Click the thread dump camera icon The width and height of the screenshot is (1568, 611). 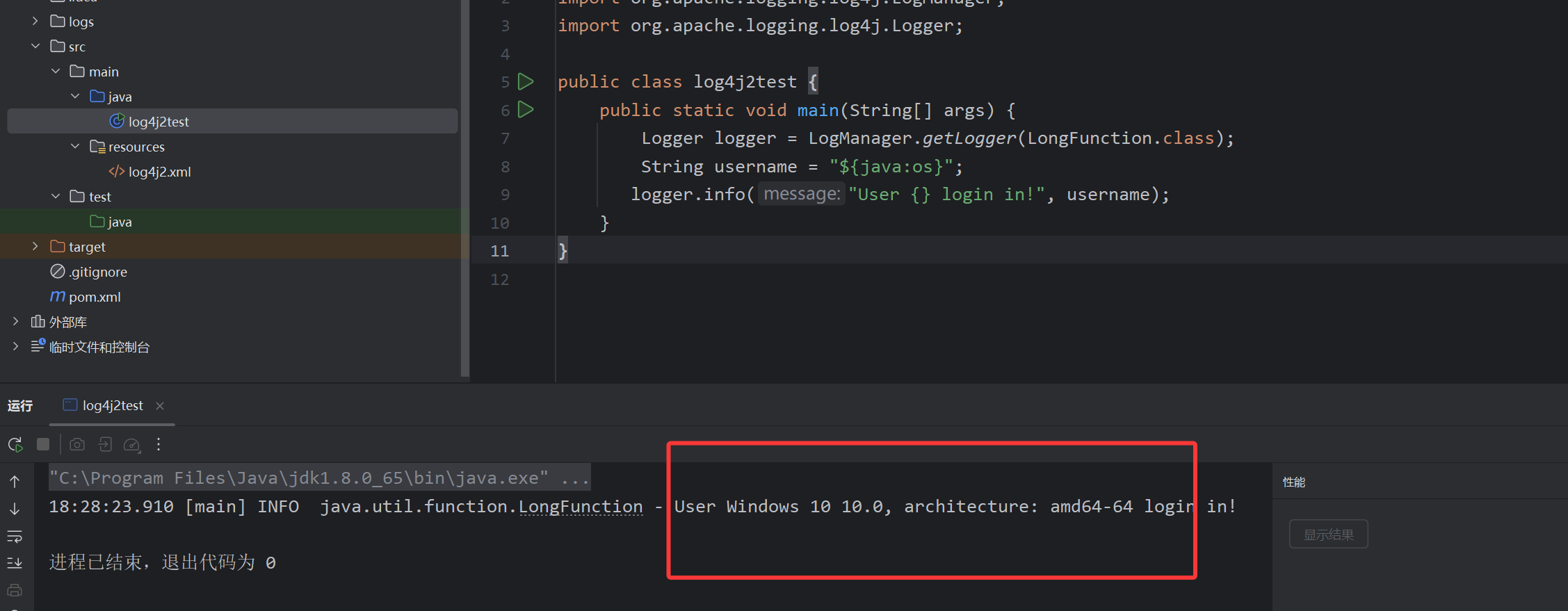coord(77,445)
